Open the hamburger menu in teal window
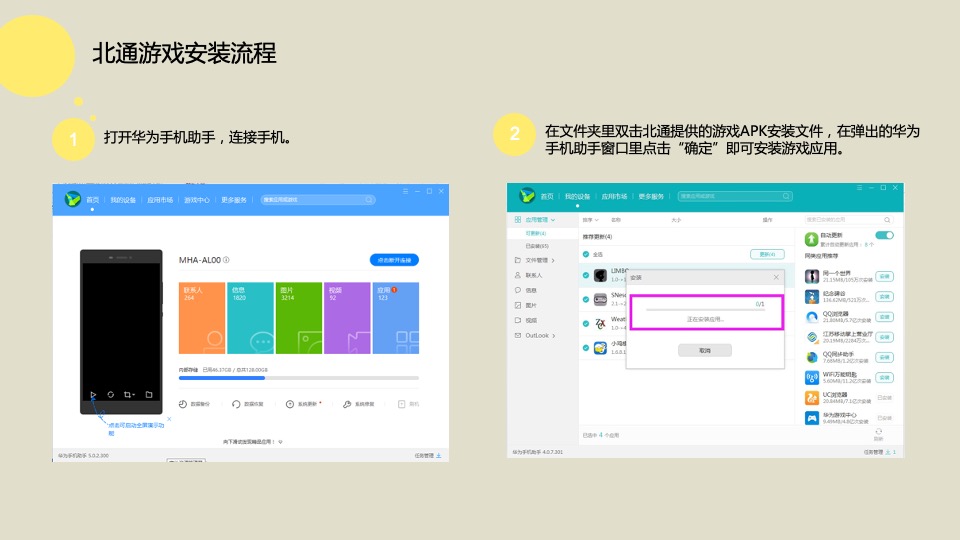This screenshot has height=540, width=960. coord(859,188)
